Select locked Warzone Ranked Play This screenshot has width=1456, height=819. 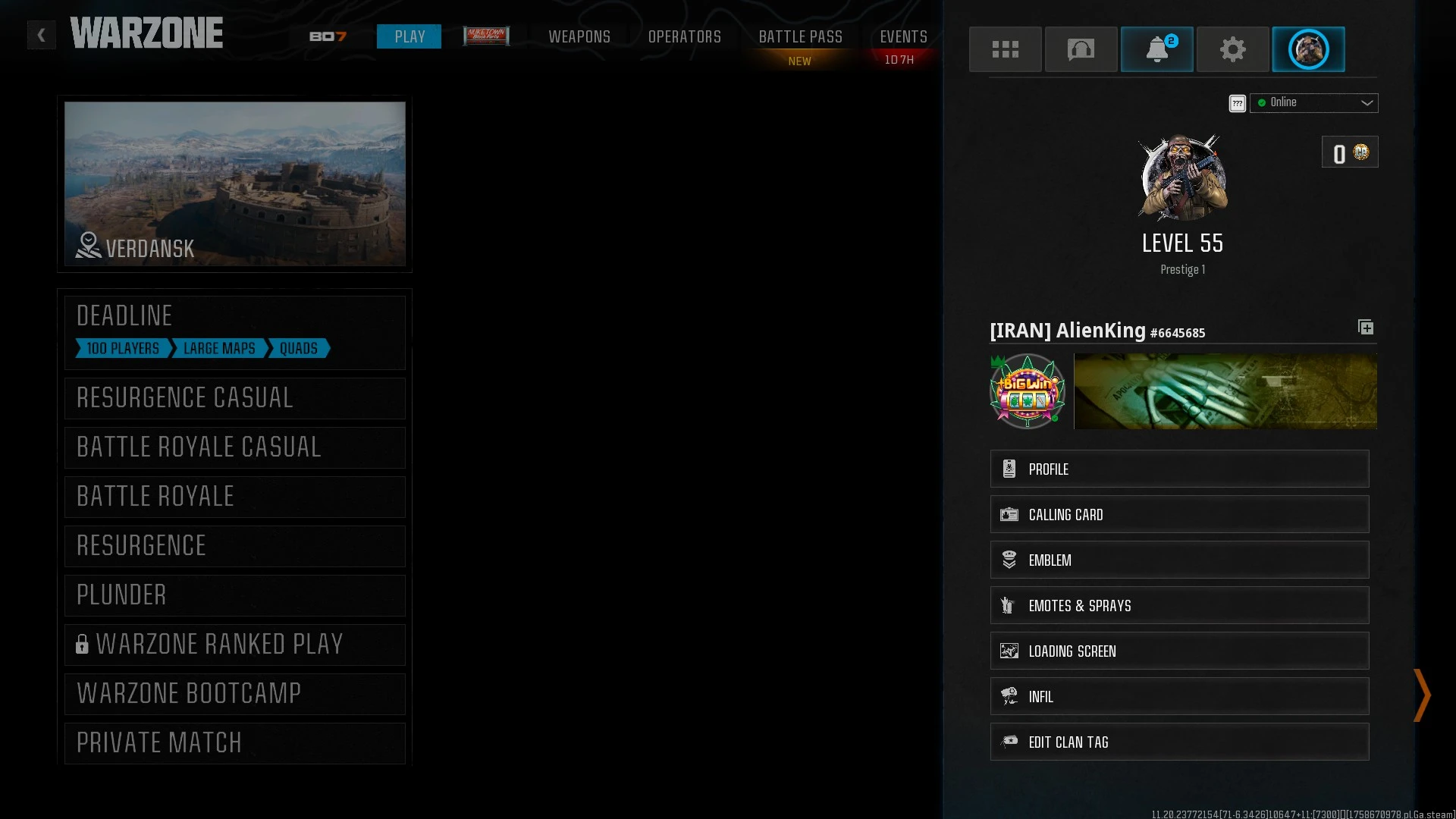234,645
